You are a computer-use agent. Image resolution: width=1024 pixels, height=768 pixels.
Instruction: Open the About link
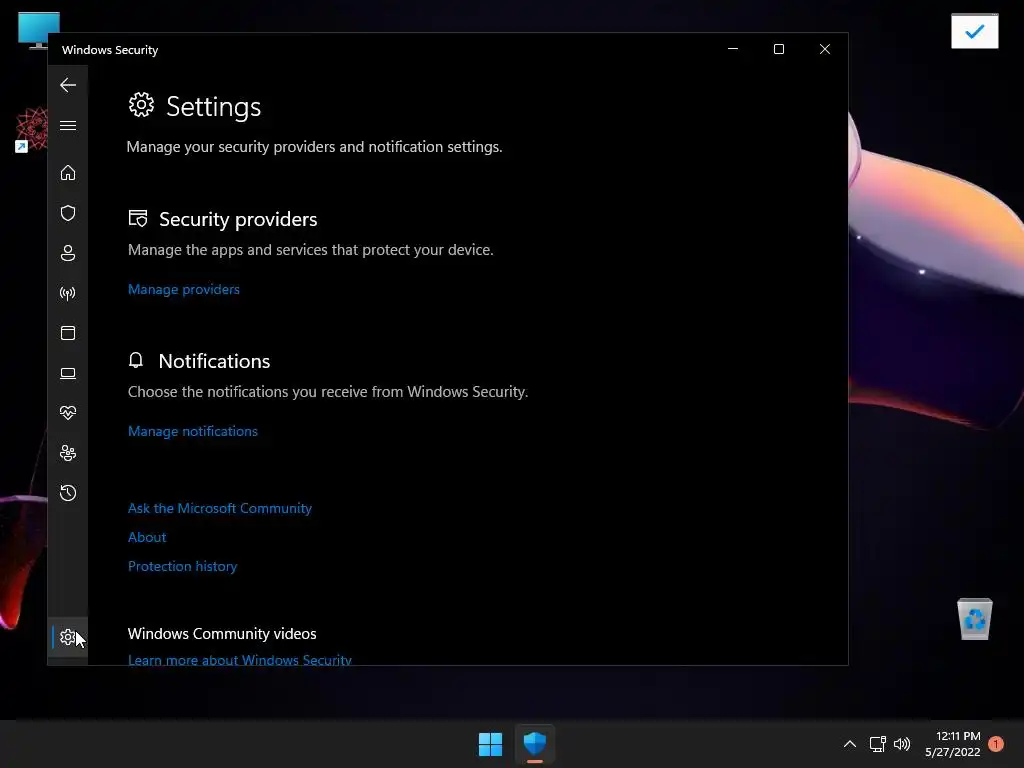tap(147, 537)
